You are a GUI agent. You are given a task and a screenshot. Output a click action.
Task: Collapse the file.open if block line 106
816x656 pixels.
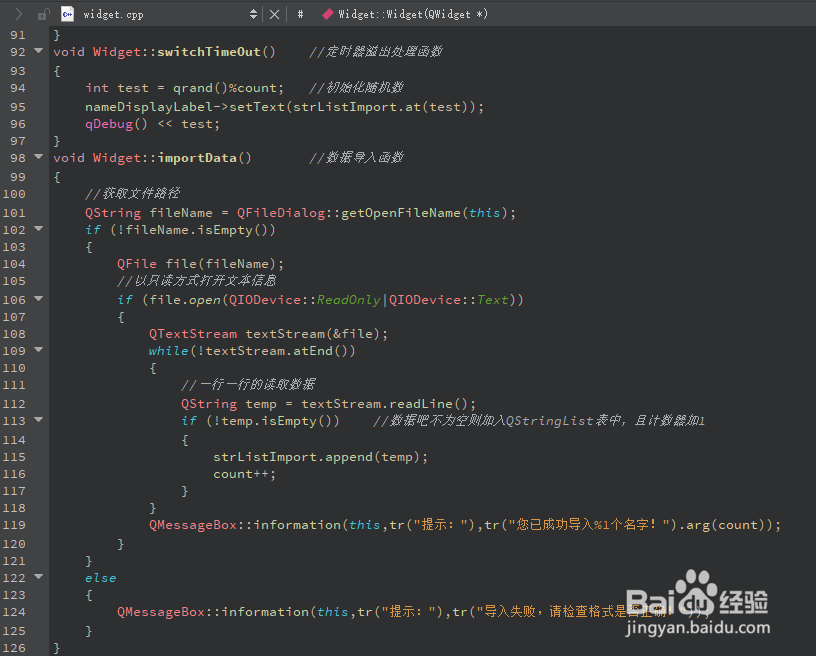click(39, 298)
